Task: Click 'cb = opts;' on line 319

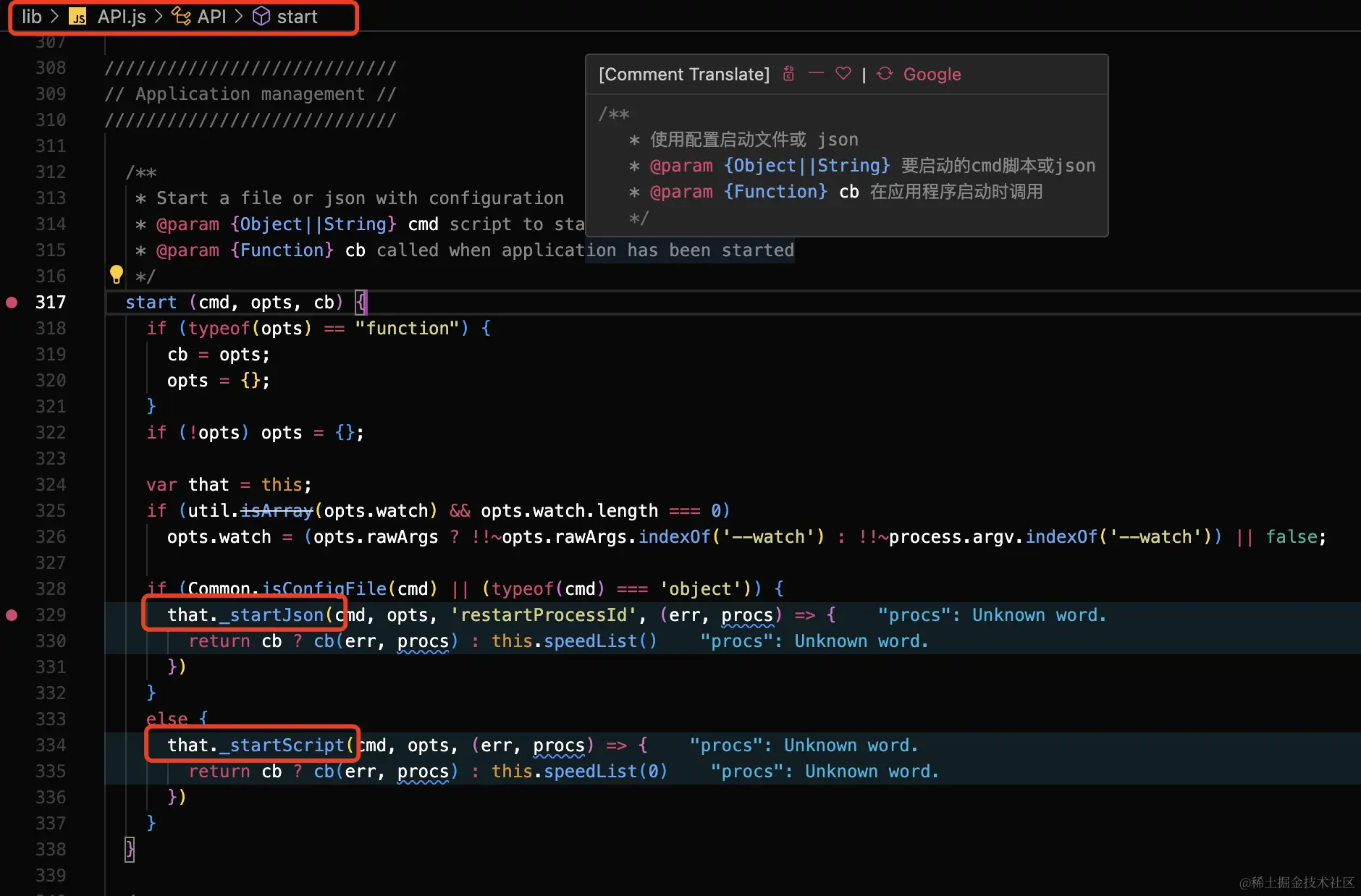Action: coord(219,355)
